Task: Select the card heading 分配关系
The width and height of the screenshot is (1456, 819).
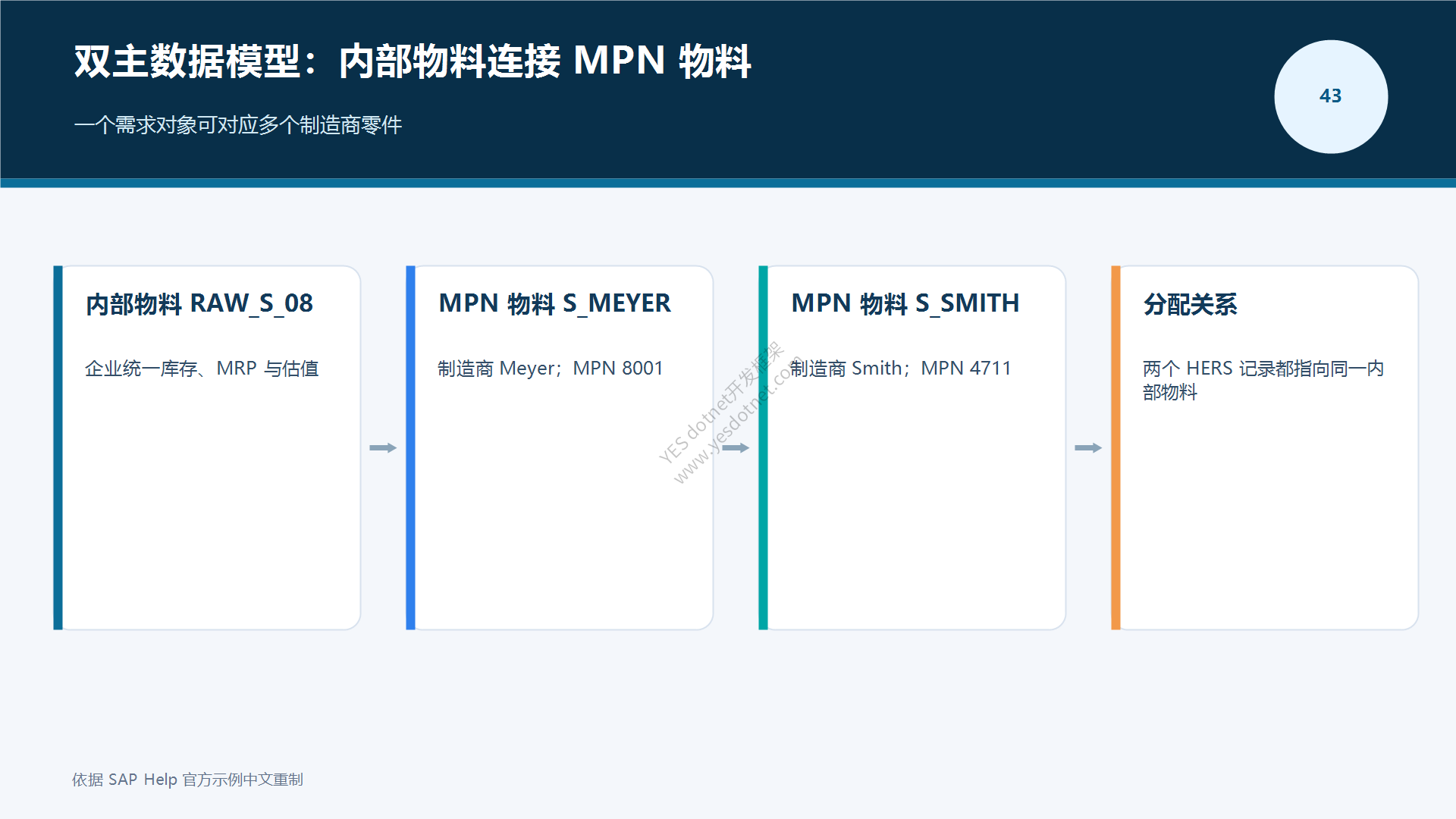Action: pyautogui.click(x=1190, y=305)
